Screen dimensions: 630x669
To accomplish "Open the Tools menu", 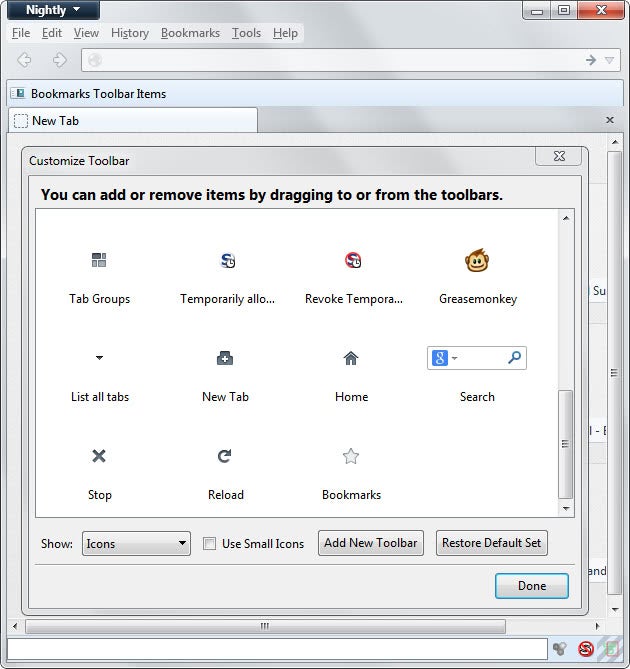I will coord(246,33).
